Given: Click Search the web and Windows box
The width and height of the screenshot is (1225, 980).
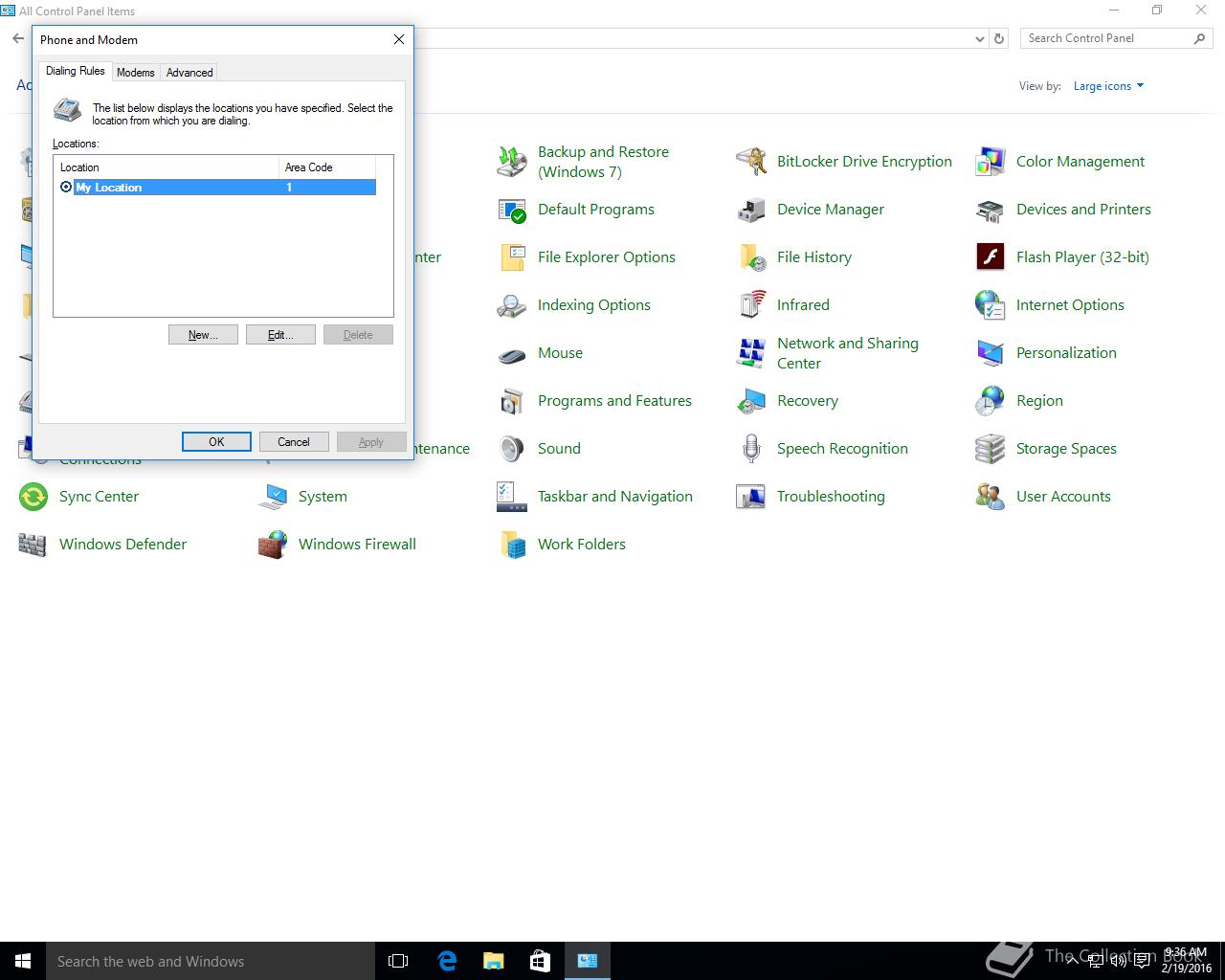Looking at the screenshot, I should coord(211,961).
